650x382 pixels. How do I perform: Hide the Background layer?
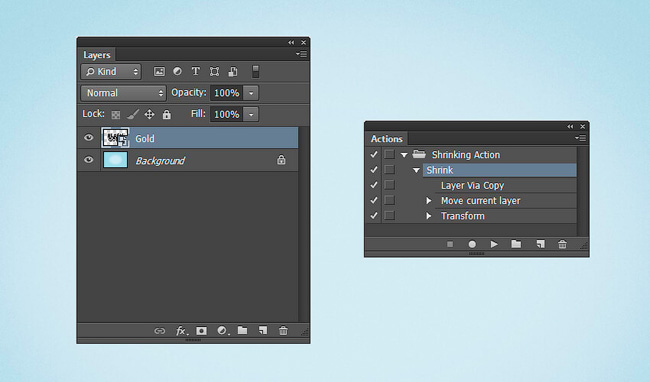pos(89,160)
